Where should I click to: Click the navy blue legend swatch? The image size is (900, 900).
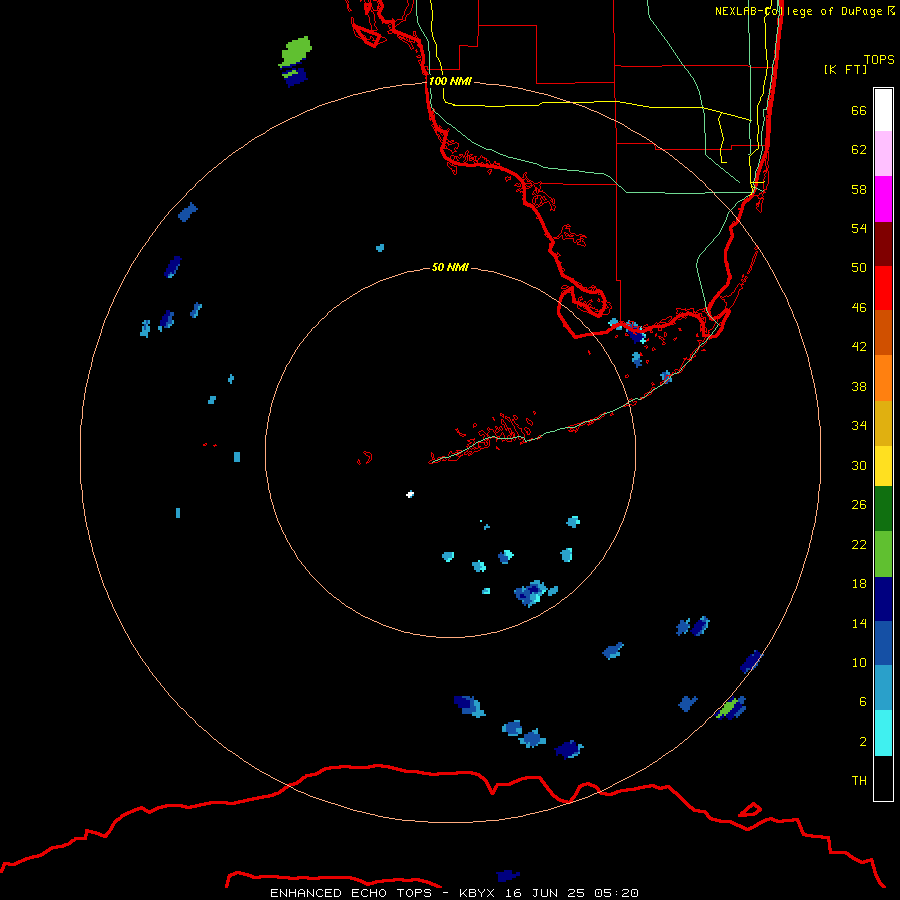pos(883,599)
